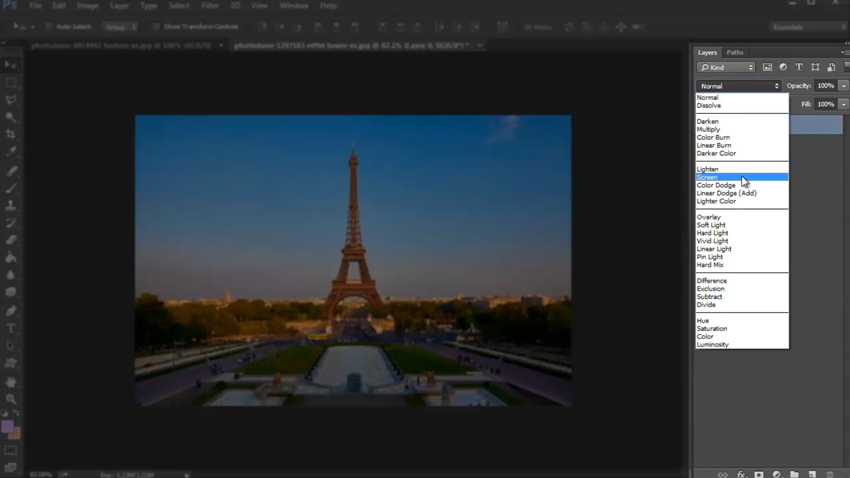Filter layers by shape layer icon
Screen dimensions: 850x478
(815, 67)
